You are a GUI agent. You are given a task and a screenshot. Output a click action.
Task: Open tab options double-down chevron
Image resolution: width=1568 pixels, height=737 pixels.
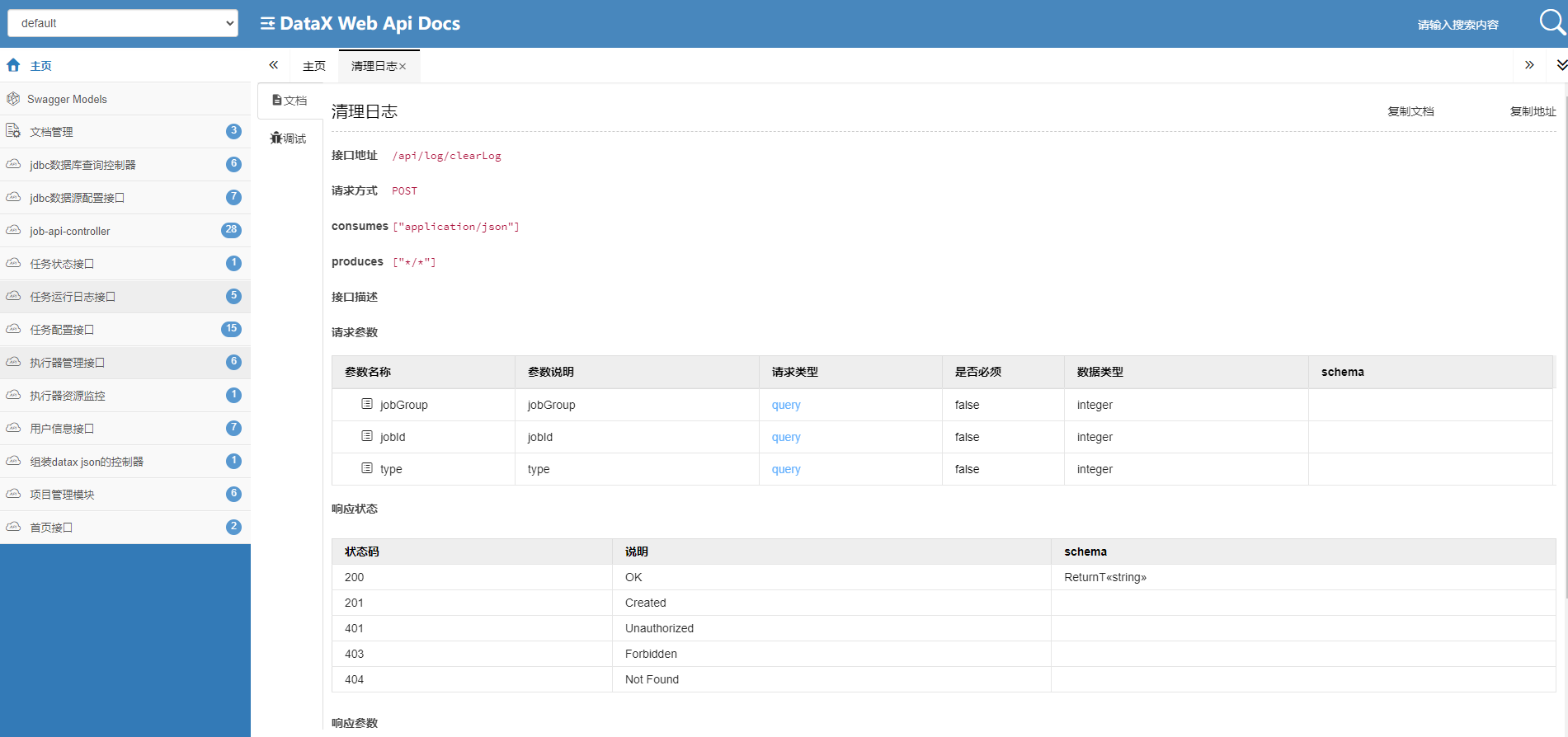[1561, 65]
